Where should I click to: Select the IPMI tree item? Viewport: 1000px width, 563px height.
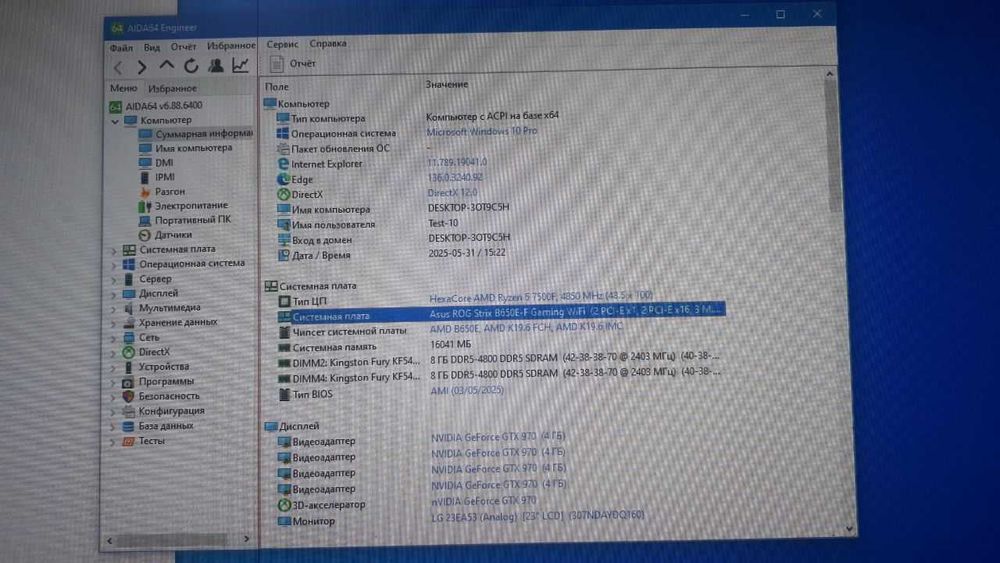click(x=157, y=177)
